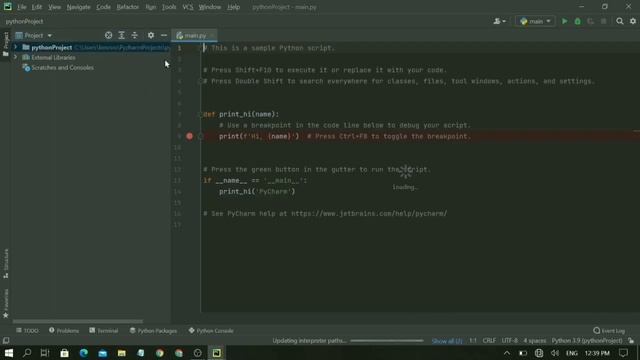Viewport: 640px width, 360px height.
Task: Open the Terminal tool window
Action: [104, 331]
